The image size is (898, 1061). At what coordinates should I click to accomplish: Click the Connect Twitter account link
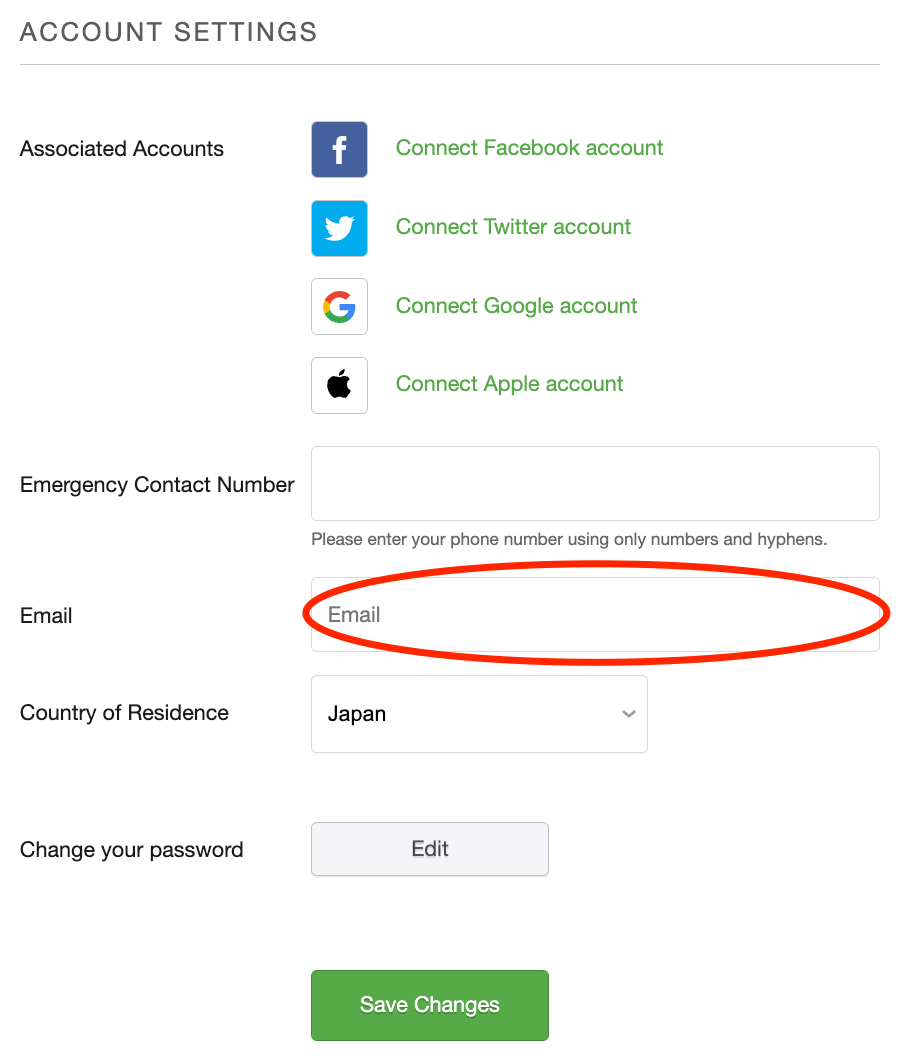(513, 227)
